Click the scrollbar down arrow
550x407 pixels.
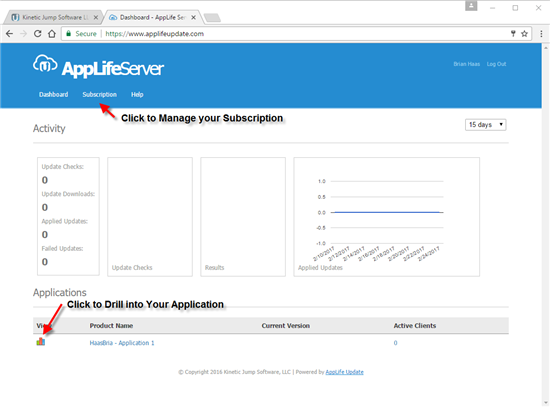[x=546, y=402]
